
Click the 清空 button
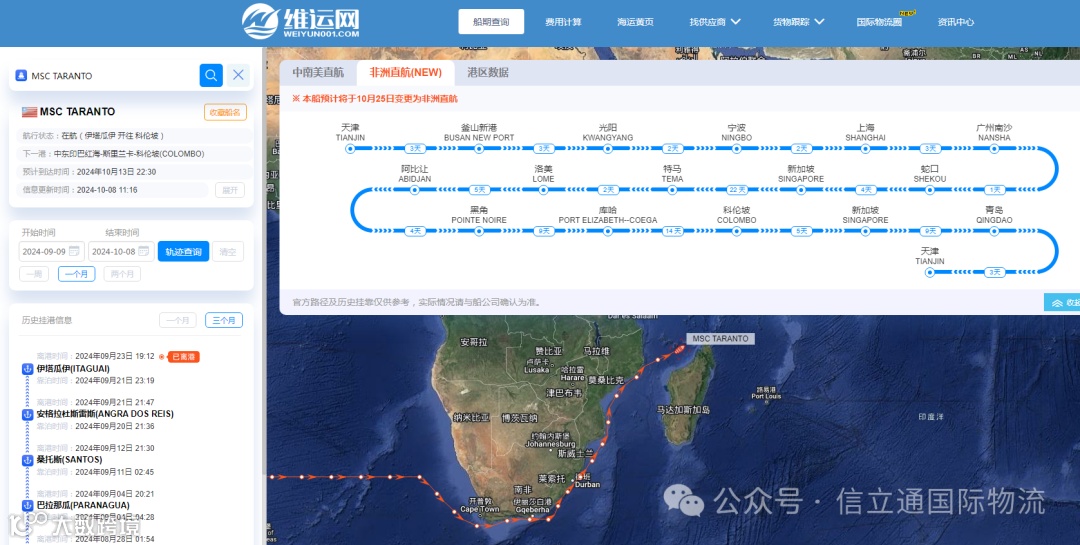pyautogui.click(x=228, y=251)
